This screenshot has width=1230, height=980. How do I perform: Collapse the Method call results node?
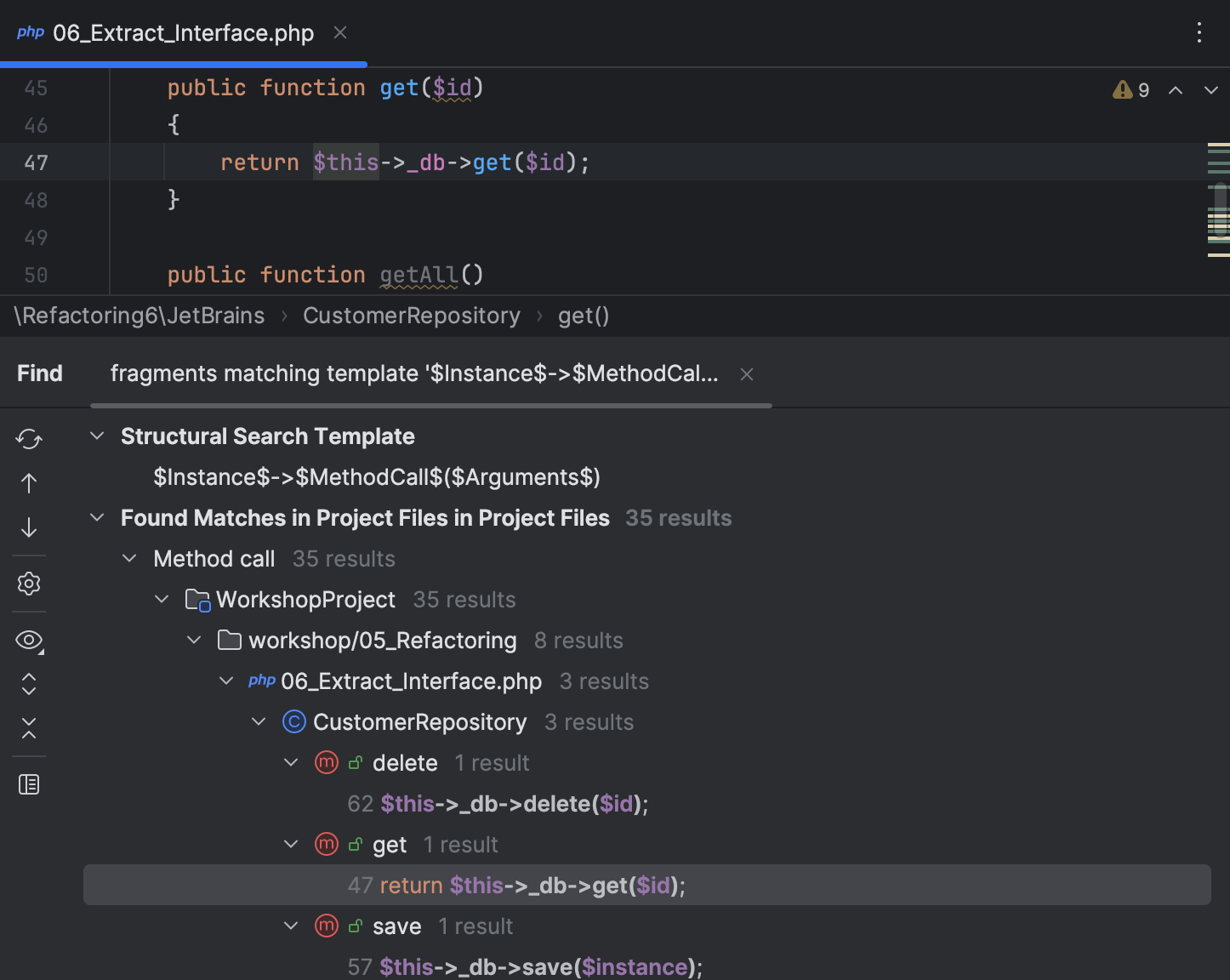click(x=129, y=558)
